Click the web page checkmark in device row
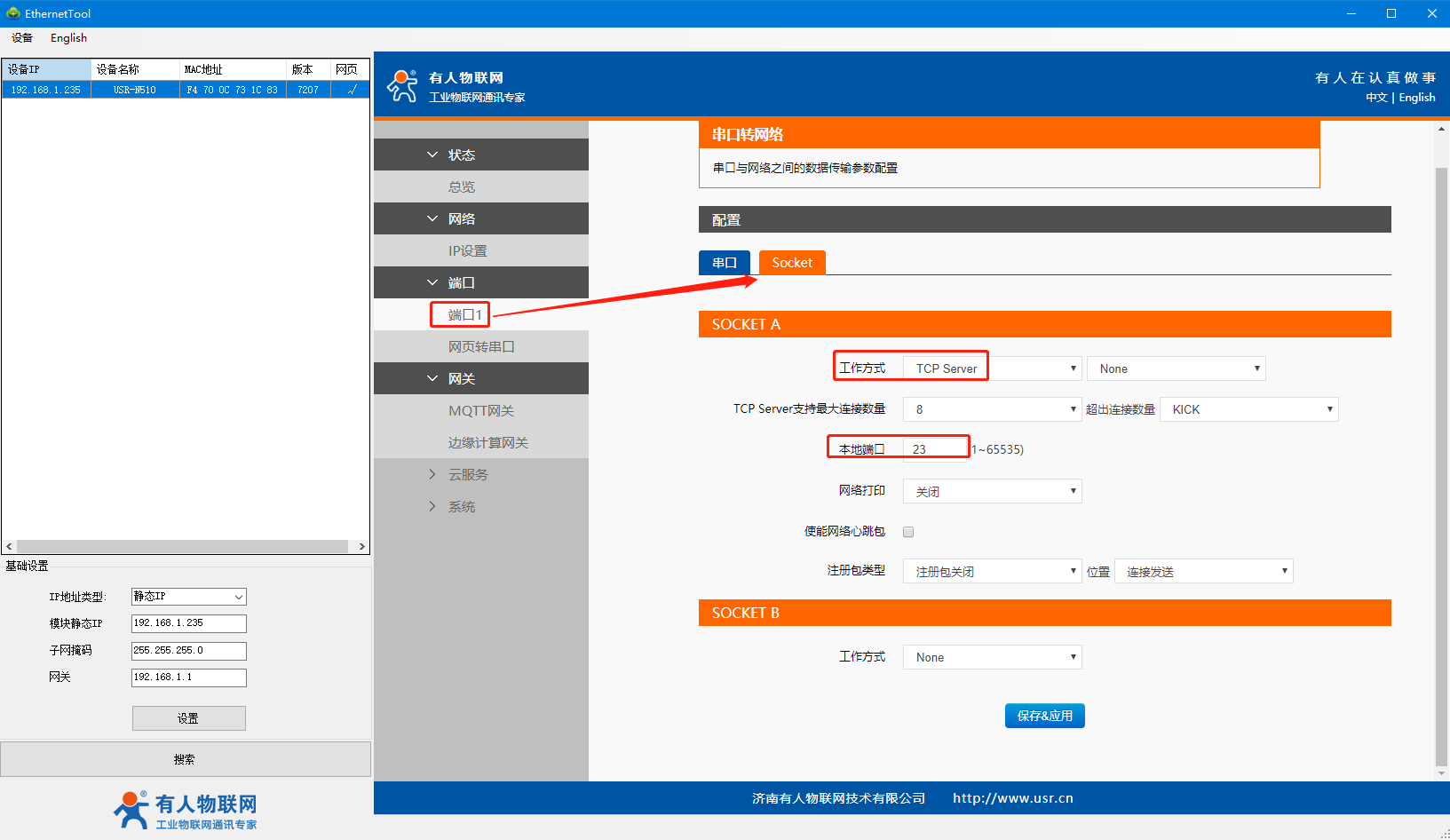The image size is (1450, 840). (351, 90)
